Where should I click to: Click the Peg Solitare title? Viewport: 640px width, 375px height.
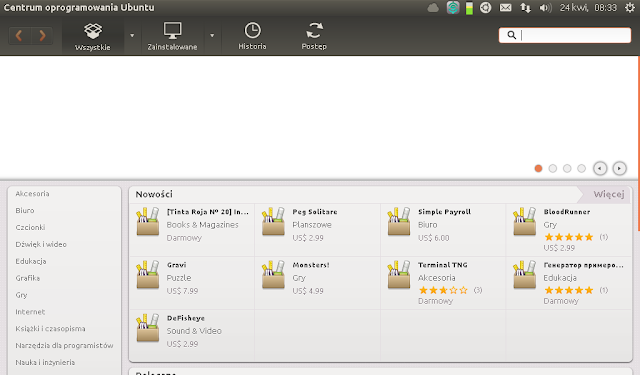[x=315, y=212]
